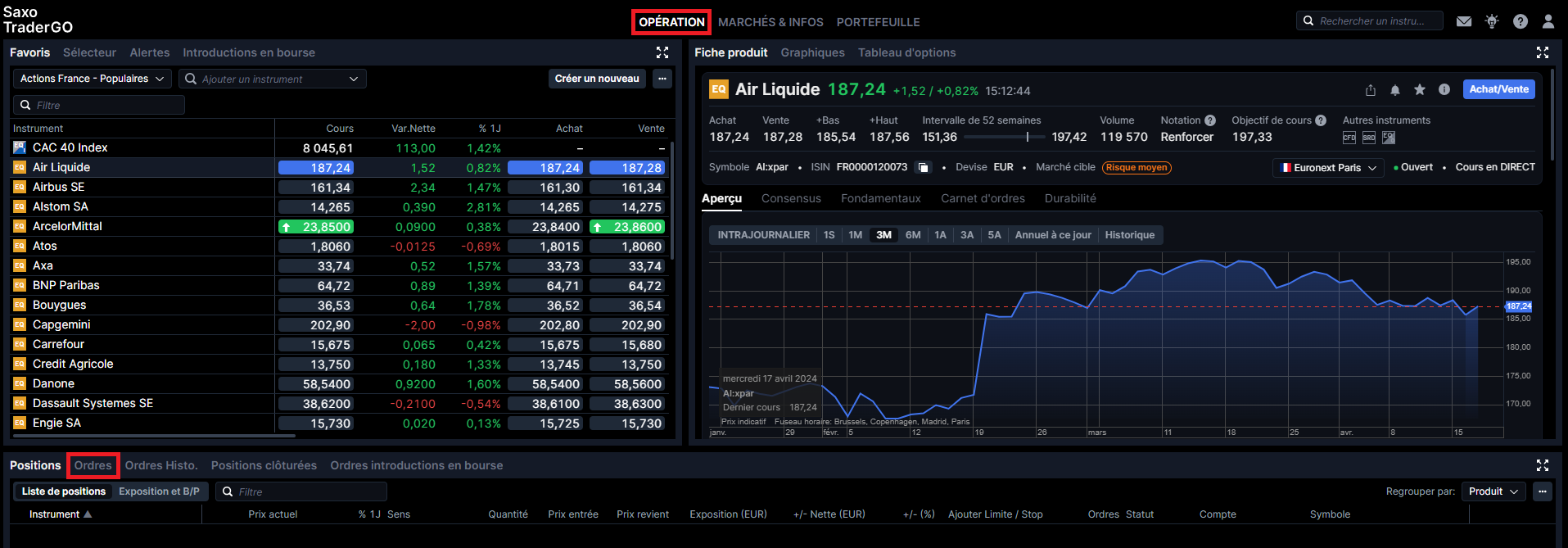
Task: Switch to the Graphiques tab
Action: pyautogui.click(x=812, y=52)
